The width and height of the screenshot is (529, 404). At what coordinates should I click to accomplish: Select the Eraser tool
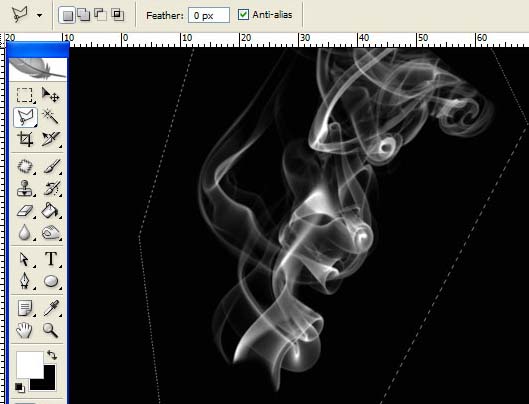(x=25, y=211)
